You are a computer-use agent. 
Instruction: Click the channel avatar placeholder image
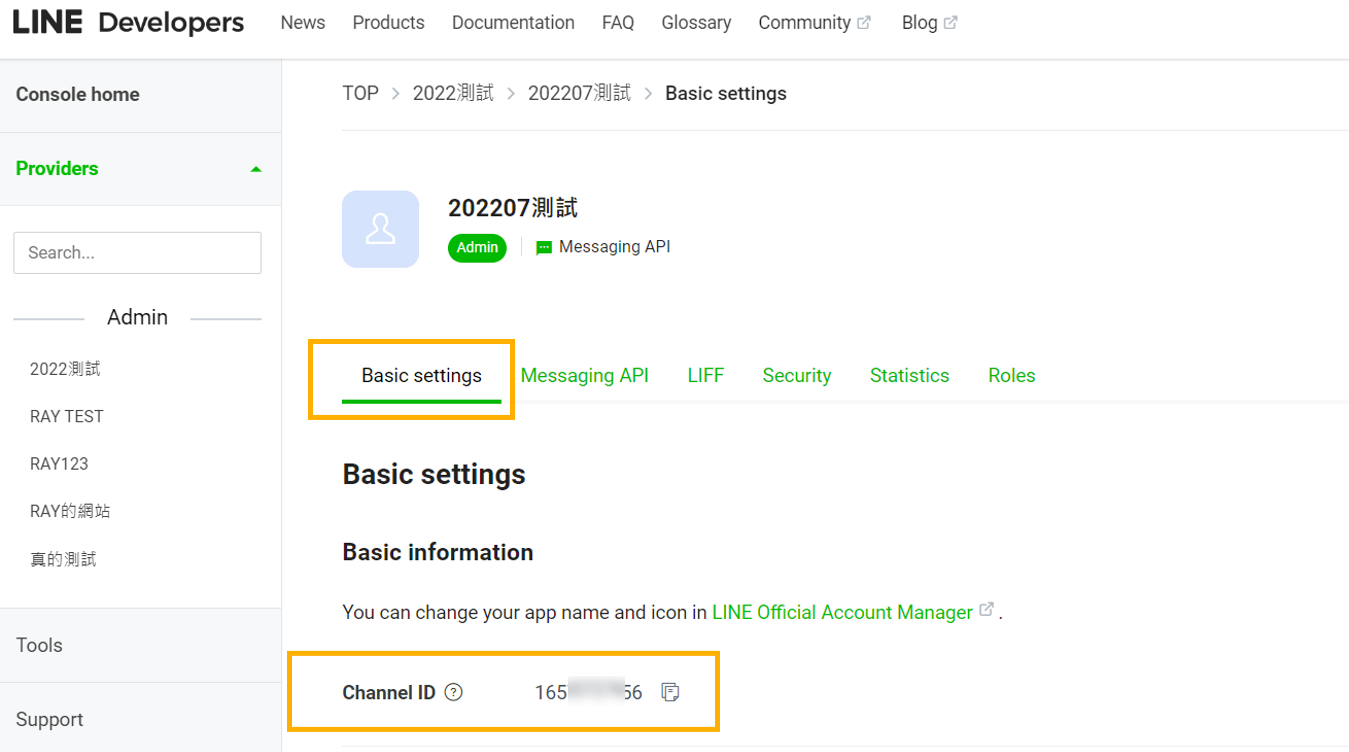click(x=380, y=229)
